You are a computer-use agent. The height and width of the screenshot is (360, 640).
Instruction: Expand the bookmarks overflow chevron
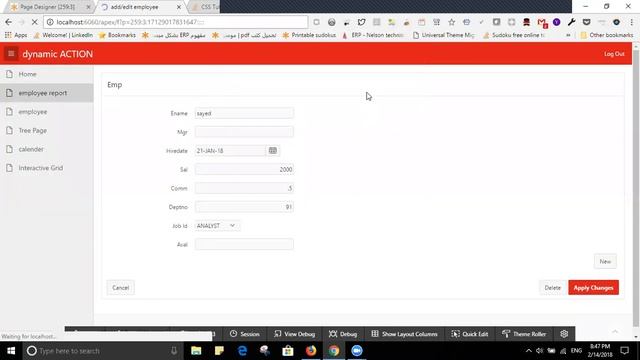[x=568, y=35]
